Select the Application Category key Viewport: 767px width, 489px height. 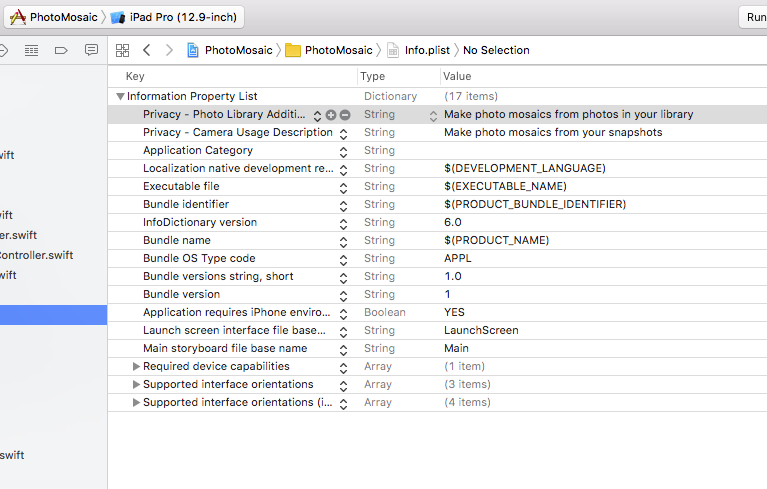(198, 150)
